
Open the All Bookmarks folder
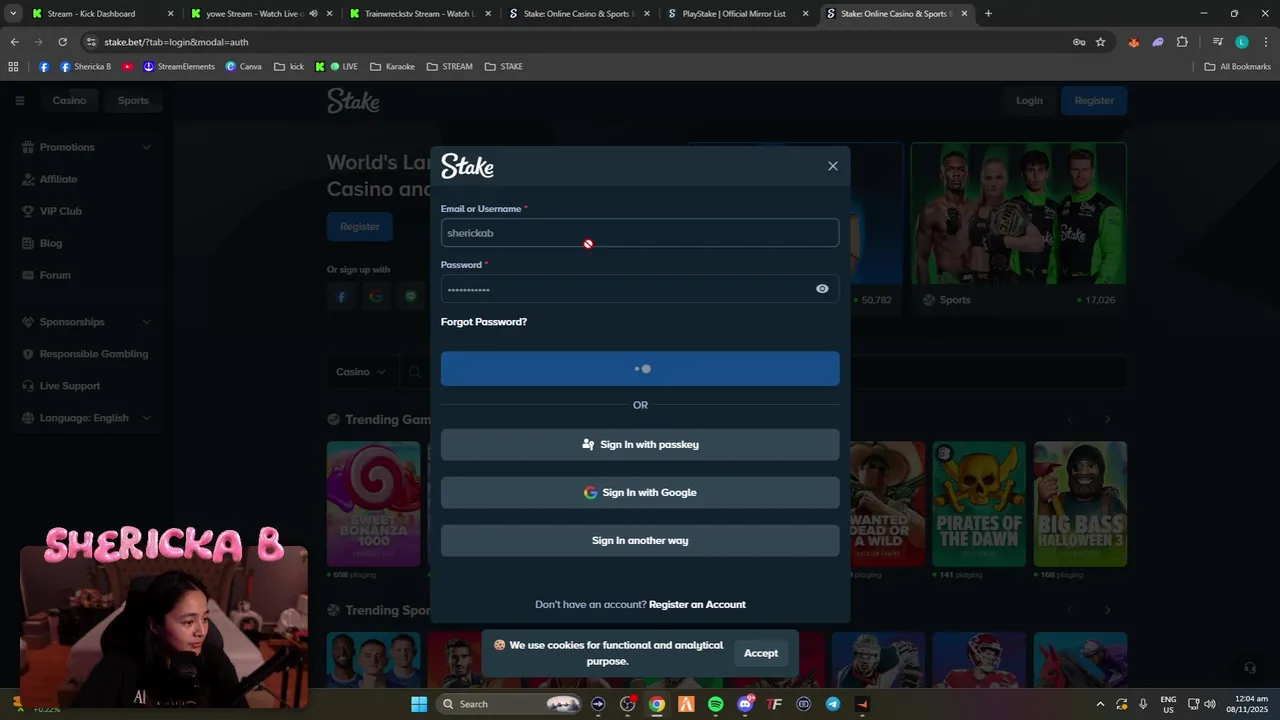pos(1237,67)
